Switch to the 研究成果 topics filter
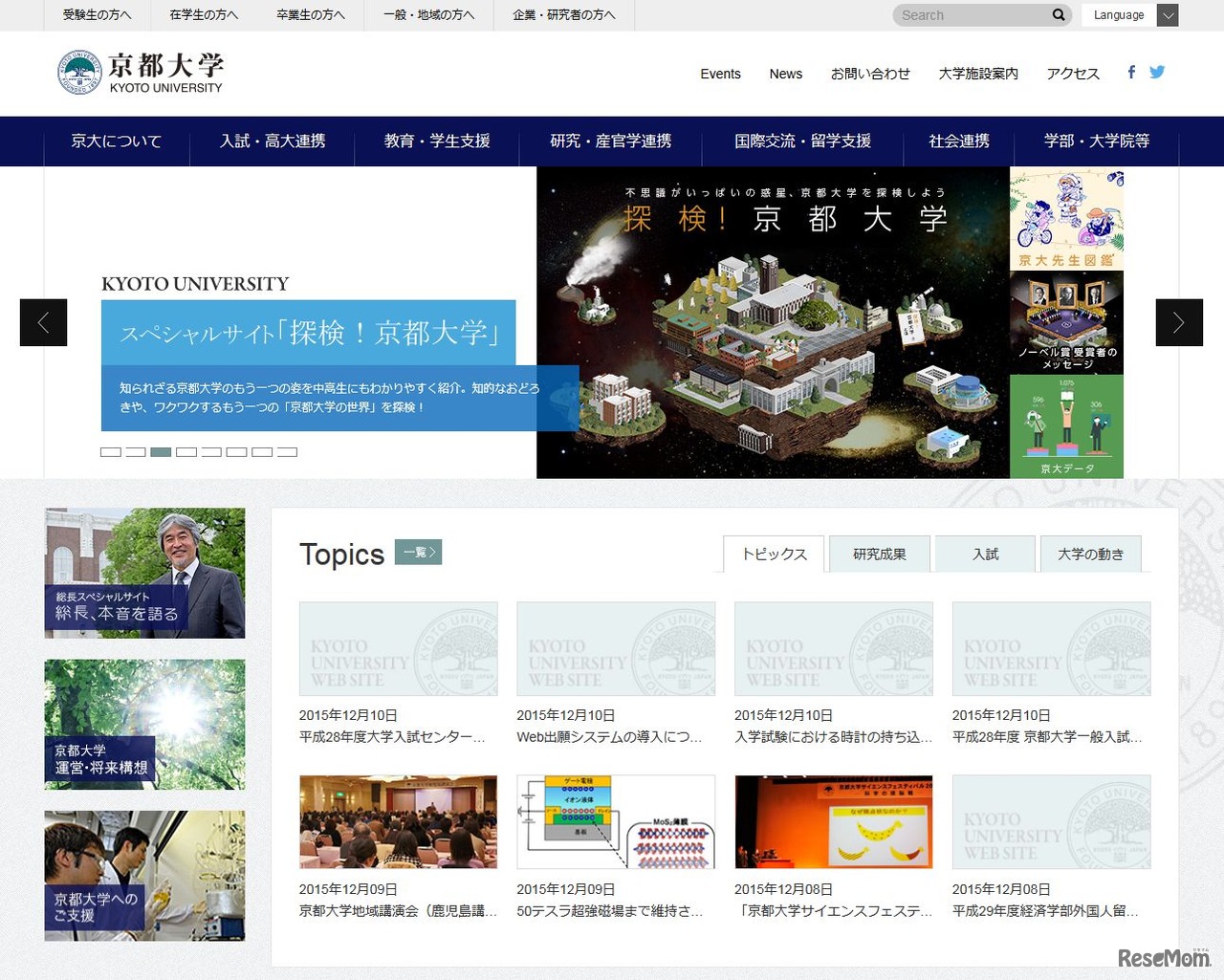Image resolution: width=1224 pixels, height=980 pixels. coord(879,553)
